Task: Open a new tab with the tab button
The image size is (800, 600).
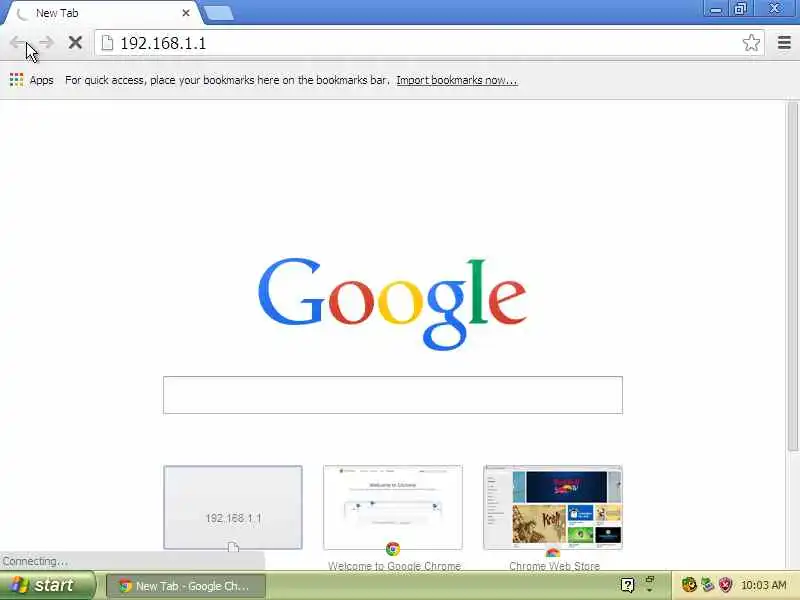Action: pyautogui.click(x=218, y=13)
